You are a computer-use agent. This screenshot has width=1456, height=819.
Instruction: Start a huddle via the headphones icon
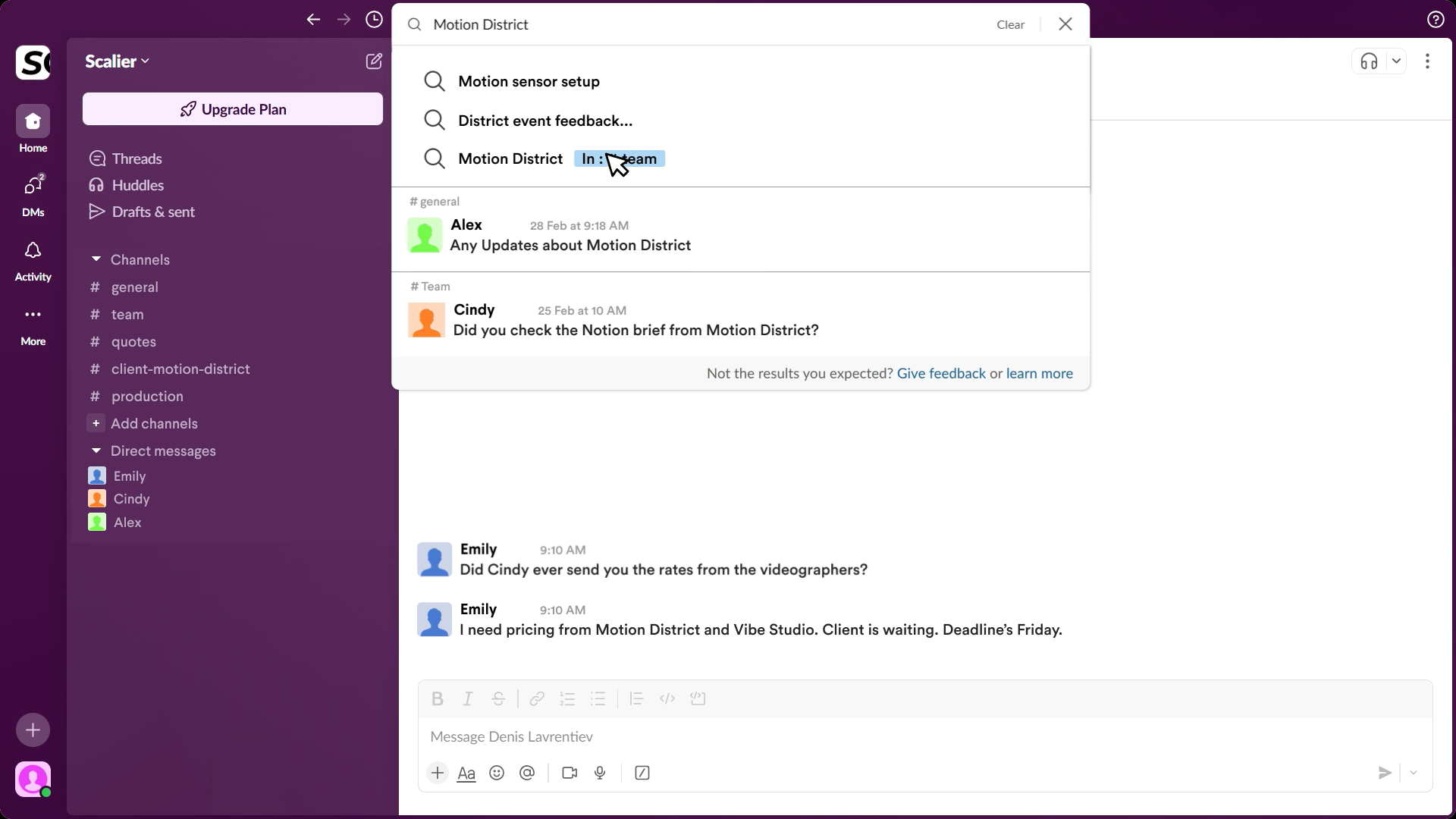tap(1370, 61)
